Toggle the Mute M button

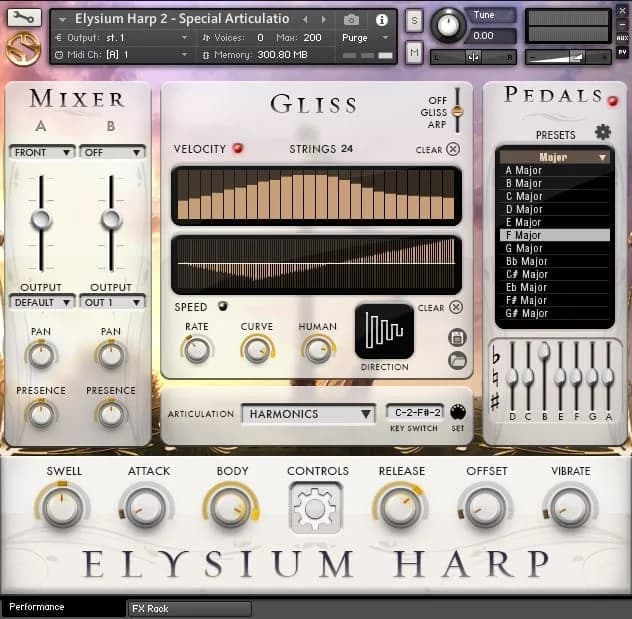tap(414, 52)
